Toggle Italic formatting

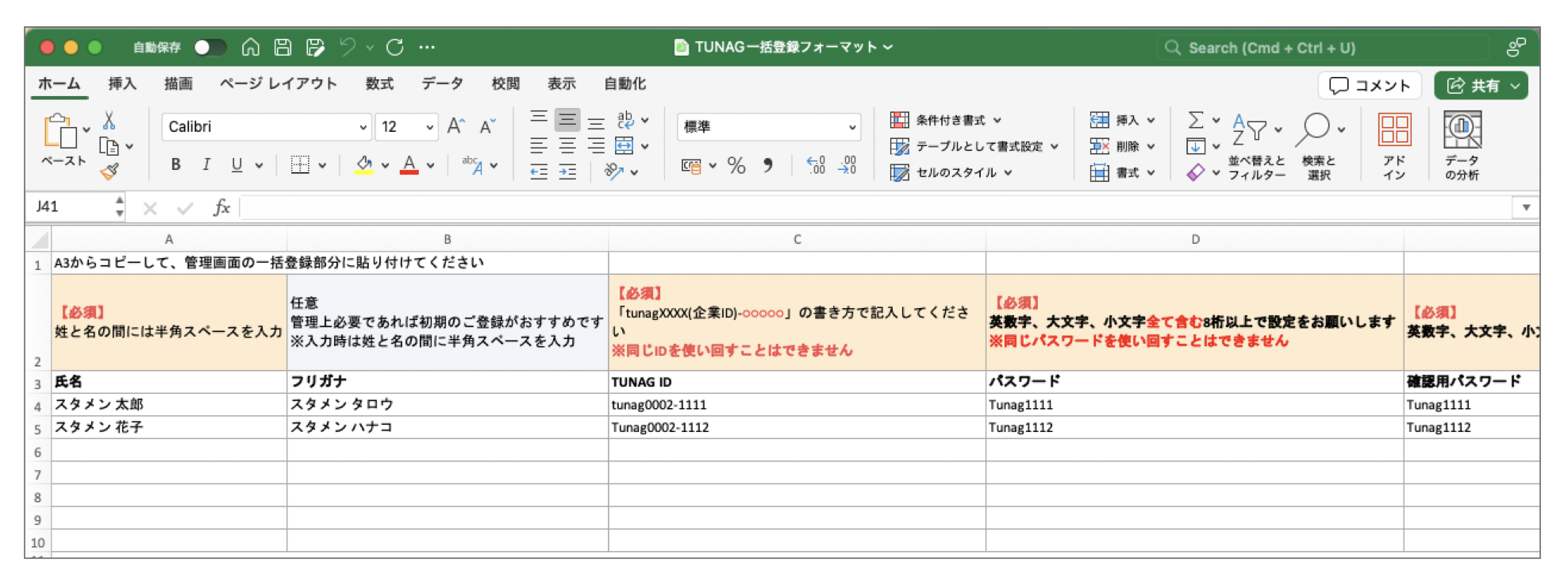tap(206, 164)
